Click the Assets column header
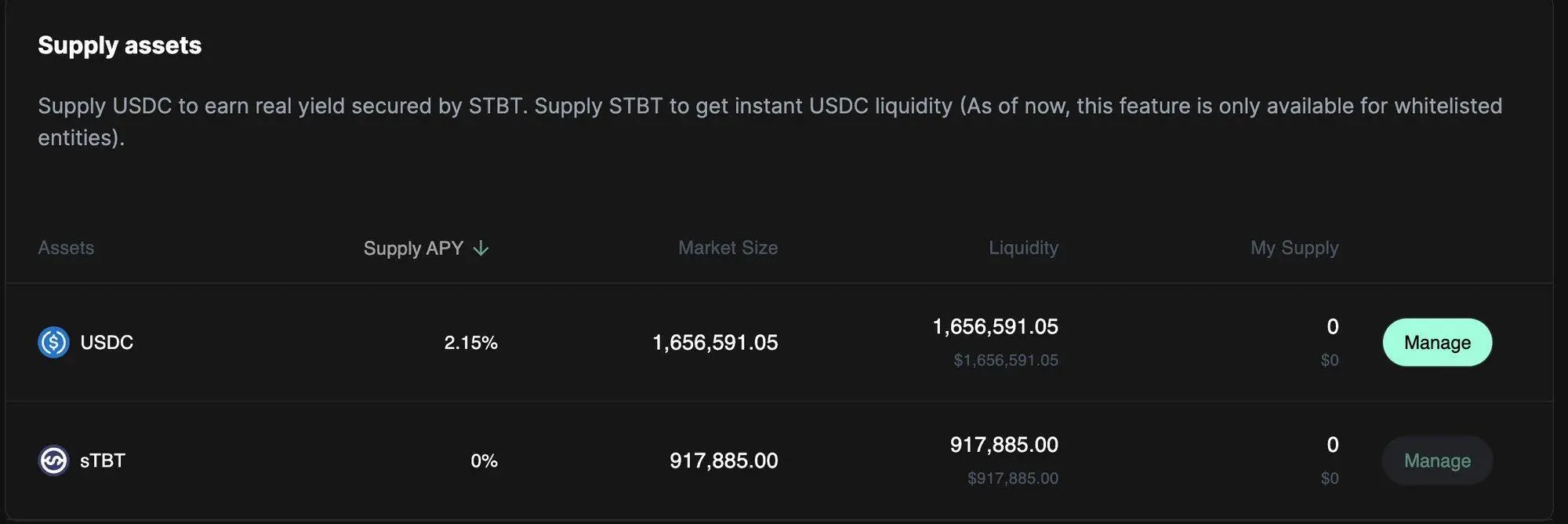The width and height of the screenshot is (1568, 524). (66, 248)
